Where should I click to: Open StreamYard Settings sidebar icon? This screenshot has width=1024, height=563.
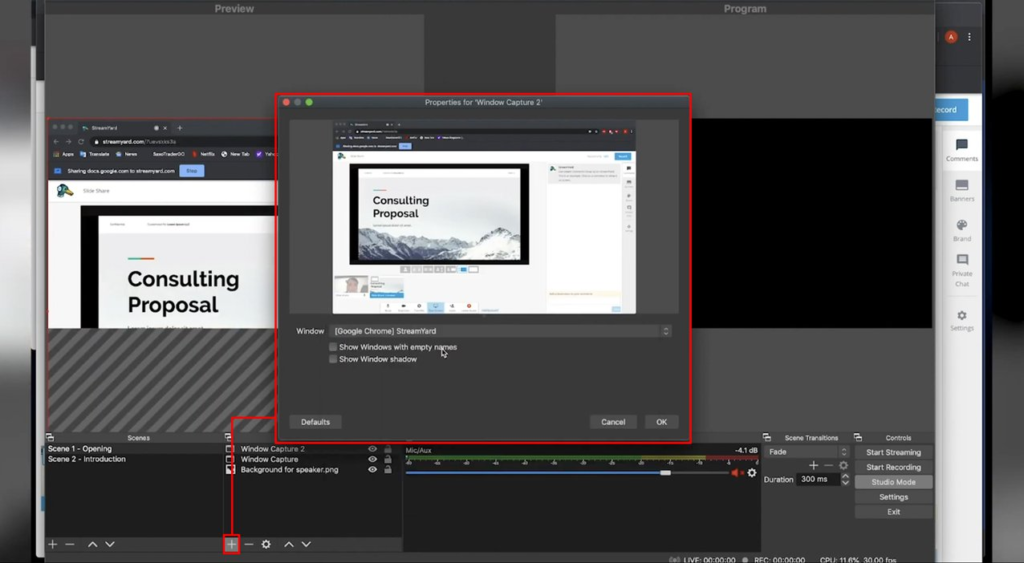pyautogui.click(x=961, y=320)
